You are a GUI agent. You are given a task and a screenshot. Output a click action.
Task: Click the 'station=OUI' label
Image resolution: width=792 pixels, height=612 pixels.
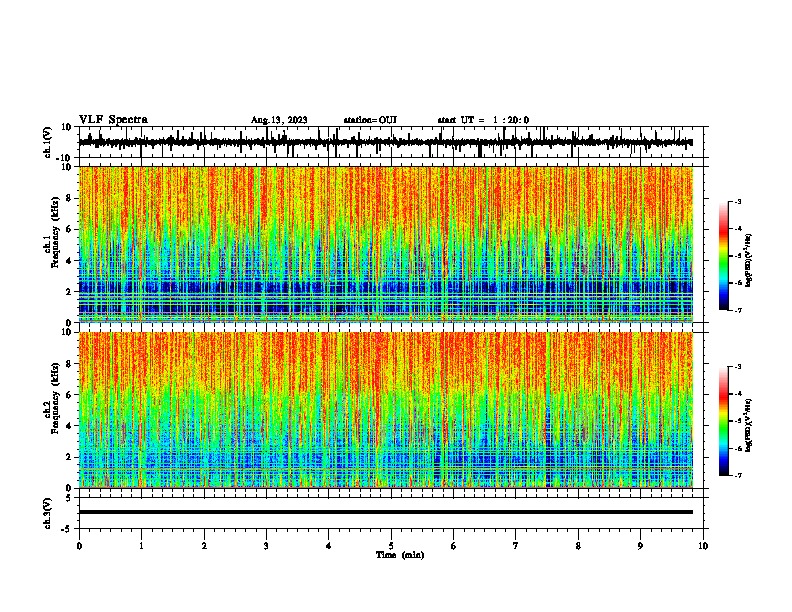pos(370,120)
